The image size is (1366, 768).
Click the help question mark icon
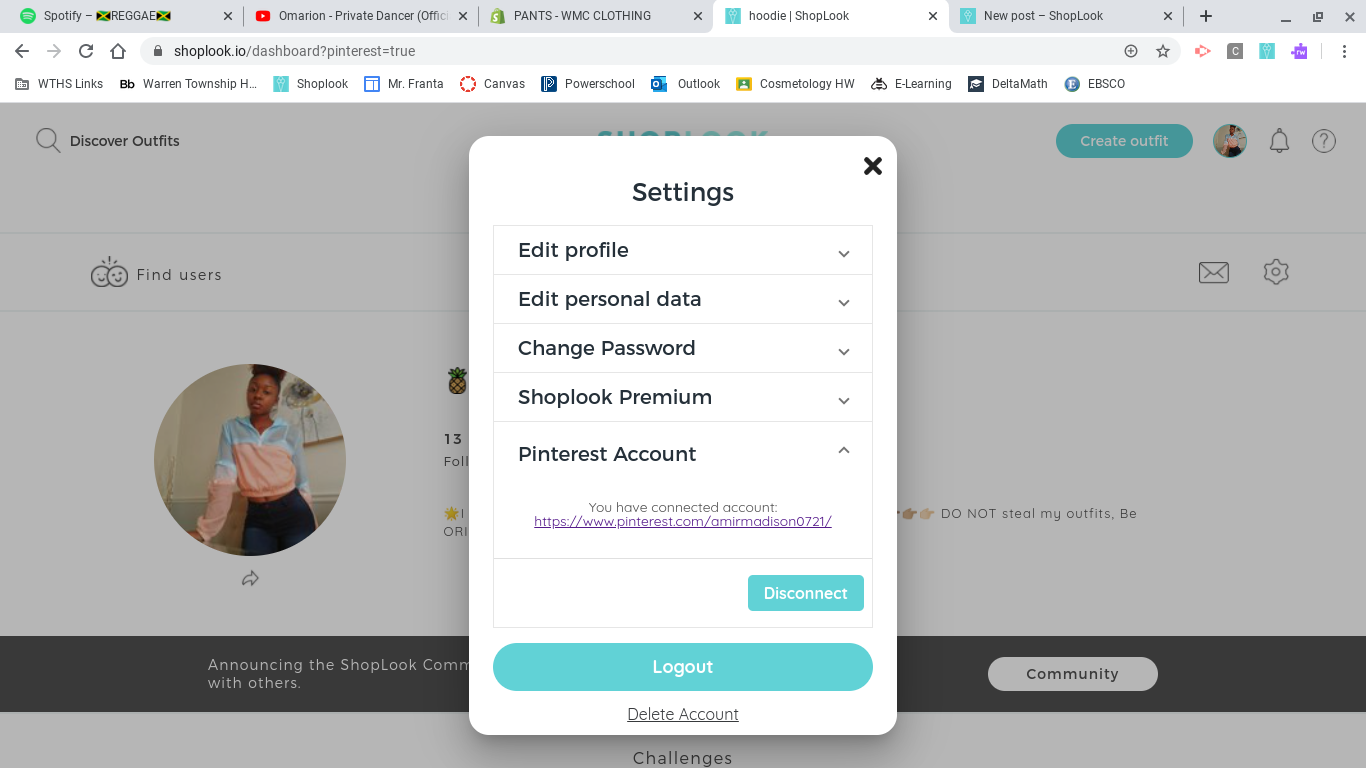coord(1324,141)
